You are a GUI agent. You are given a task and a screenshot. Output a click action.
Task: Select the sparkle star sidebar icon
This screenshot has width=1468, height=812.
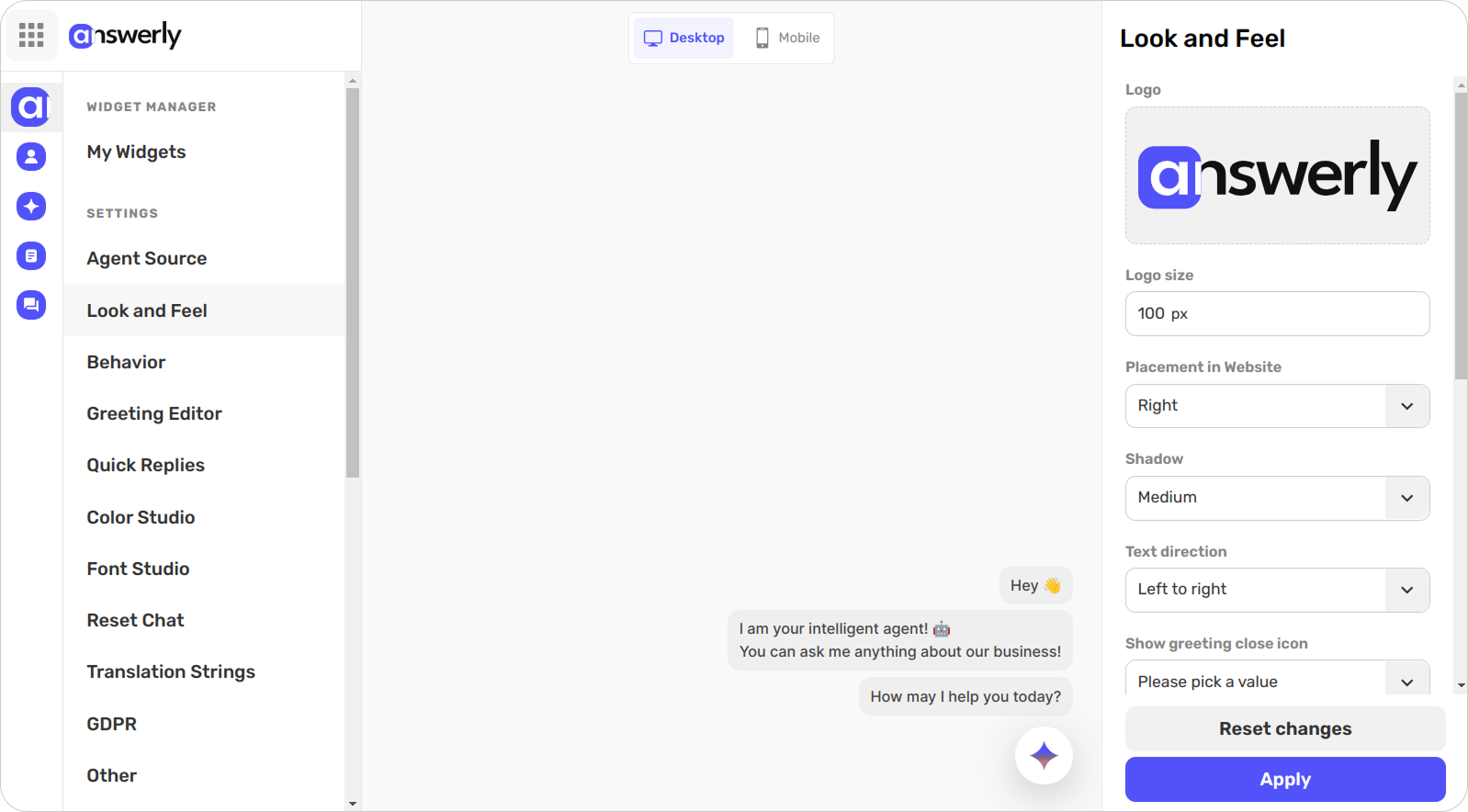[31, 206]
